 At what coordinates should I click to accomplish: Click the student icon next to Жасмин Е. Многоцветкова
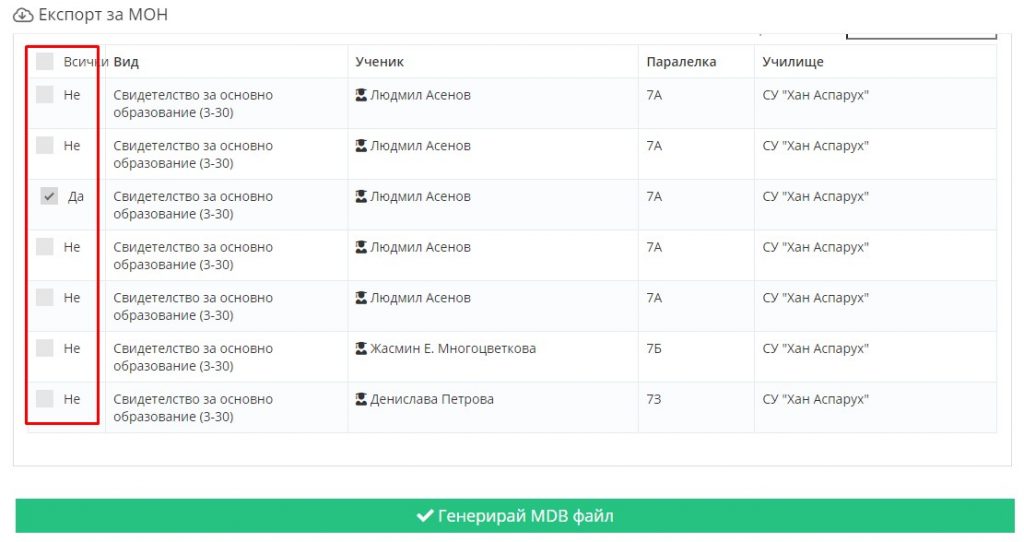click(x=360, y=349)
